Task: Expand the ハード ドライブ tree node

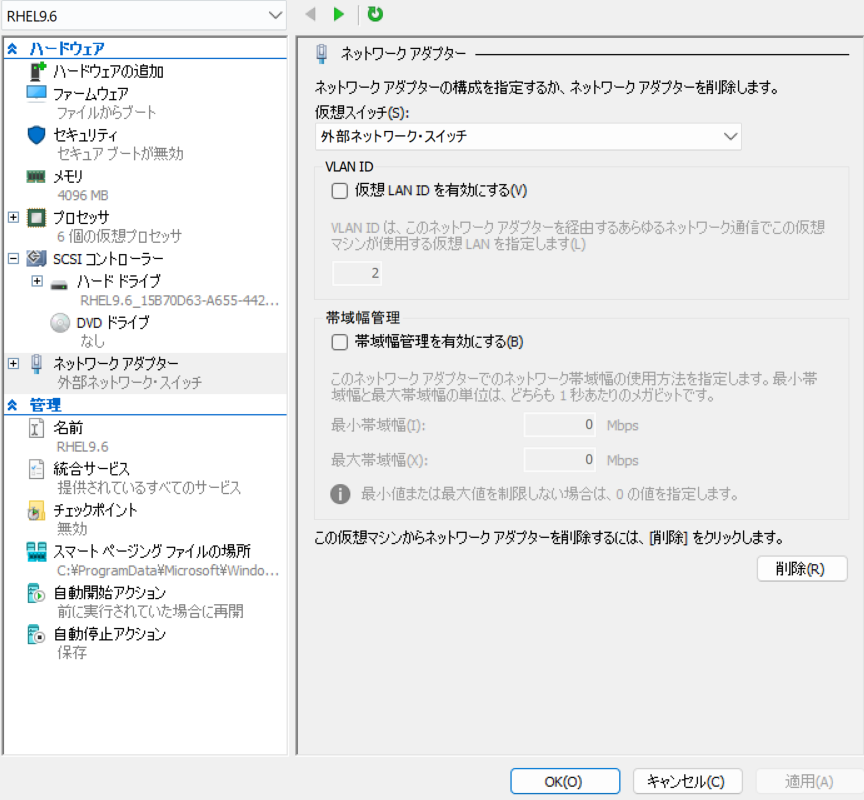Action: click(x=37, y=281)
